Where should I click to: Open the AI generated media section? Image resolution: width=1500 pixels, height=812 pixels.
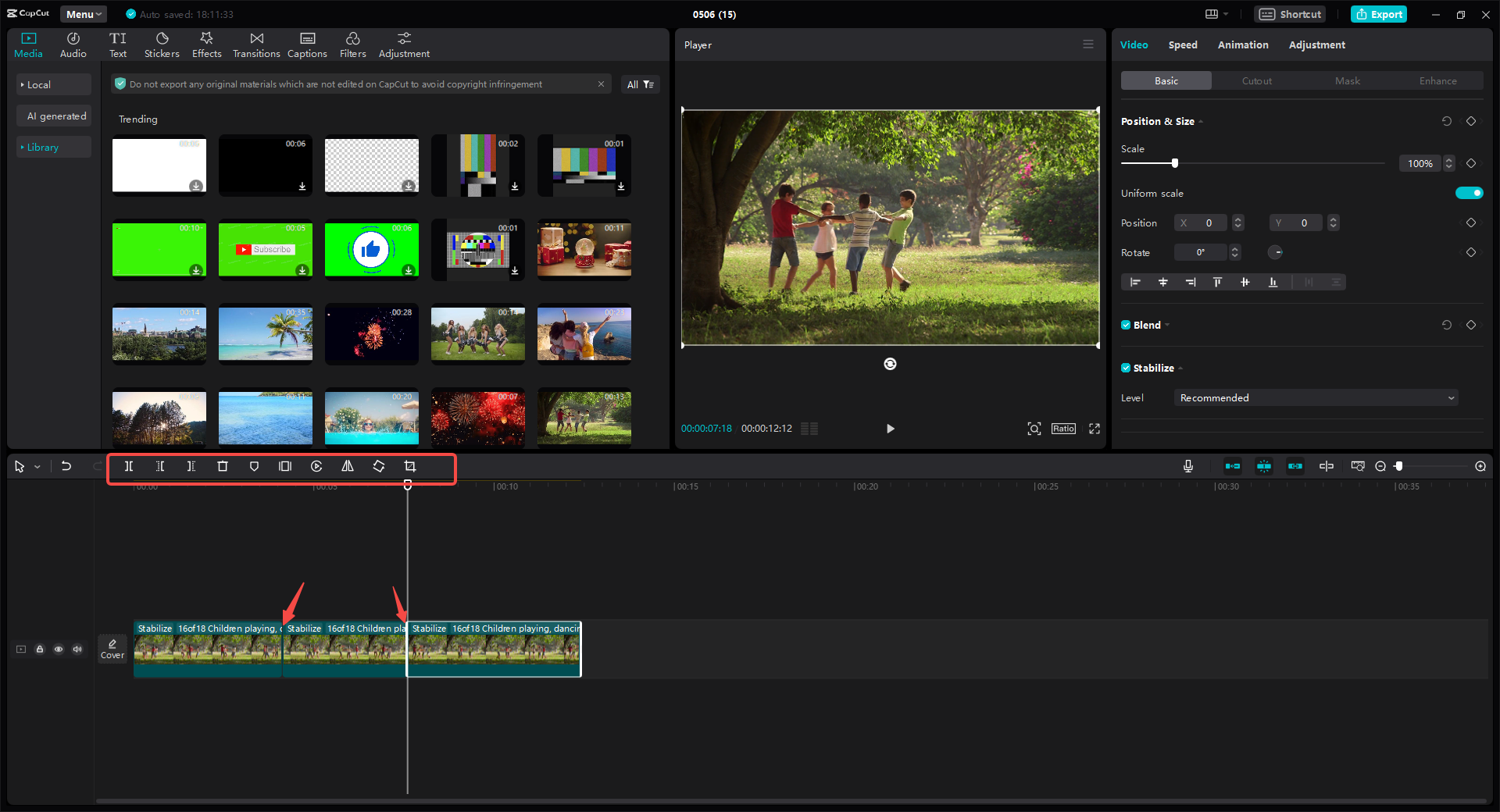(x=54, y=116)
